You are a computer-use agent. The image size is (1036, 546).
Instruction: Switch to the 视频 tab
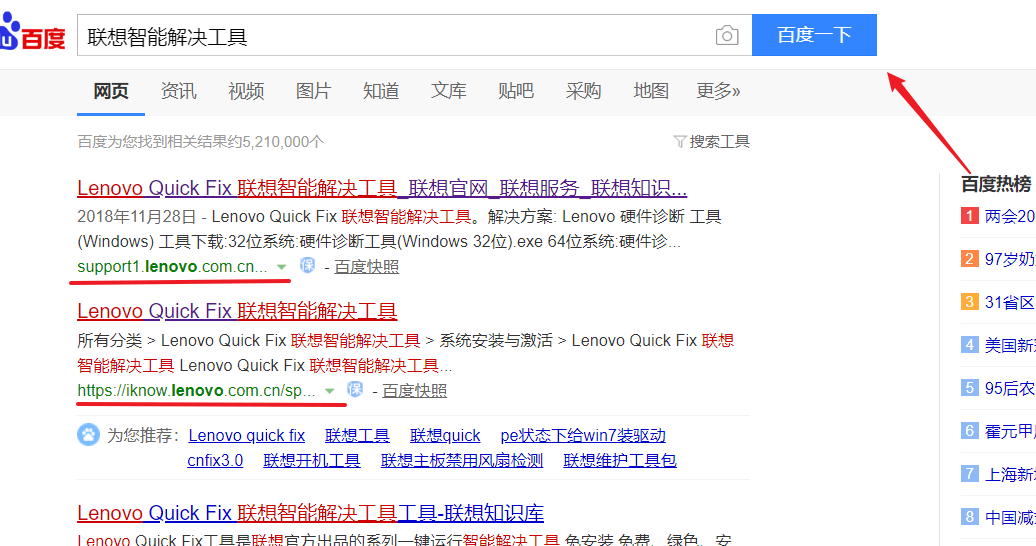[246, 91]
